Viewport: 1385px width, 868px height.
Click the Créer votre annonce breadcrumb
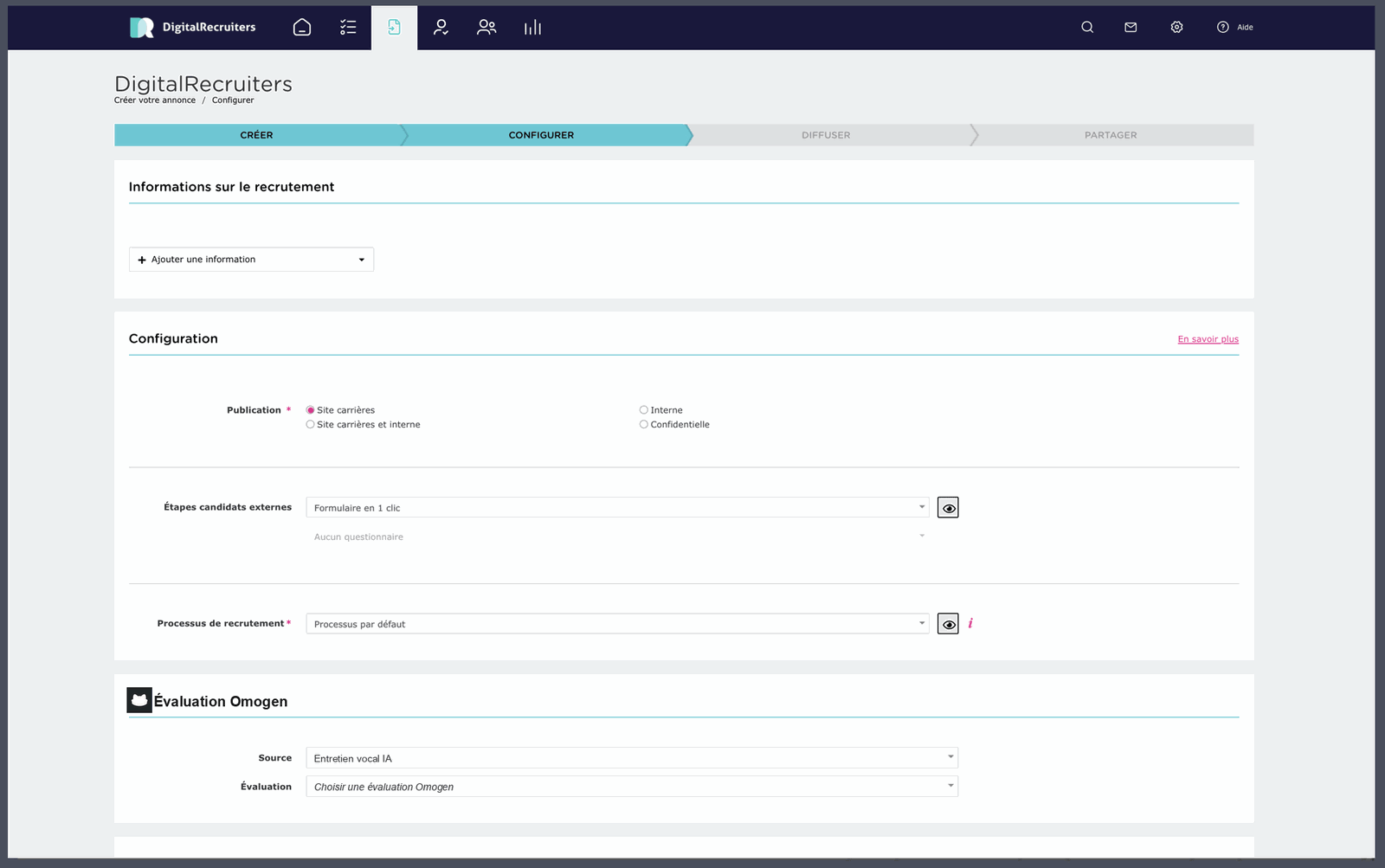coord(155,100)
